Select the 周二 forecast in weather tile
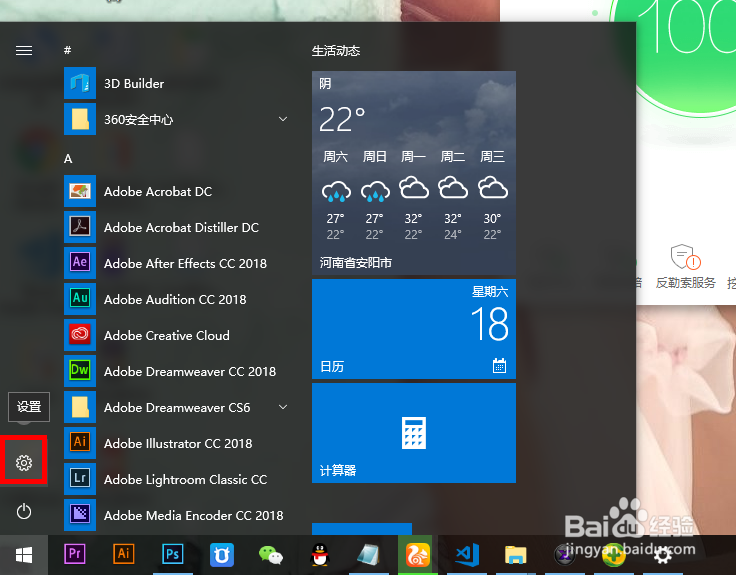 (453, 195)
